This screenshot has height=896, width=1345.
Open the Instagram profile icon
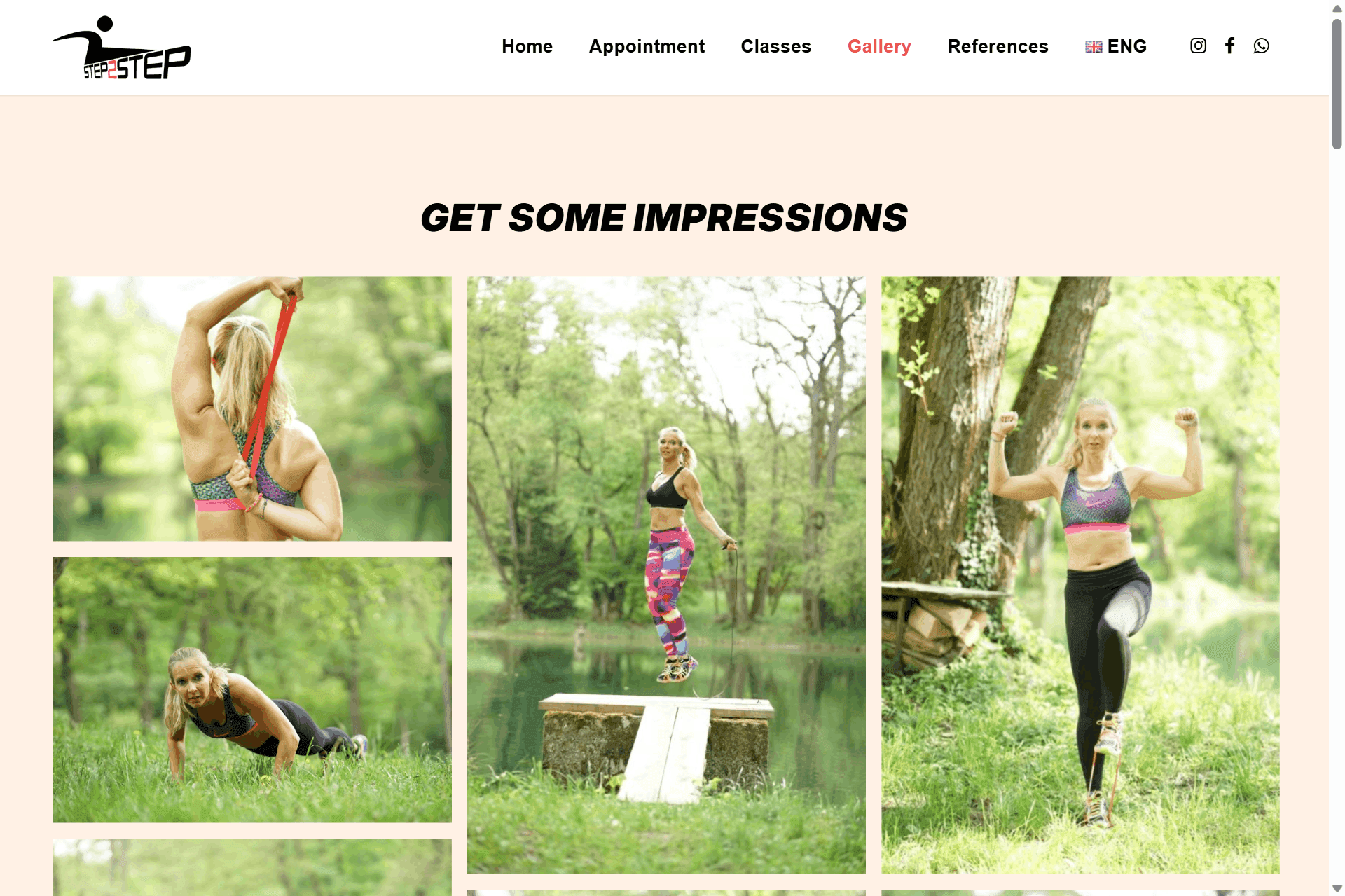pyautogui.click(x=1198, y=46)
